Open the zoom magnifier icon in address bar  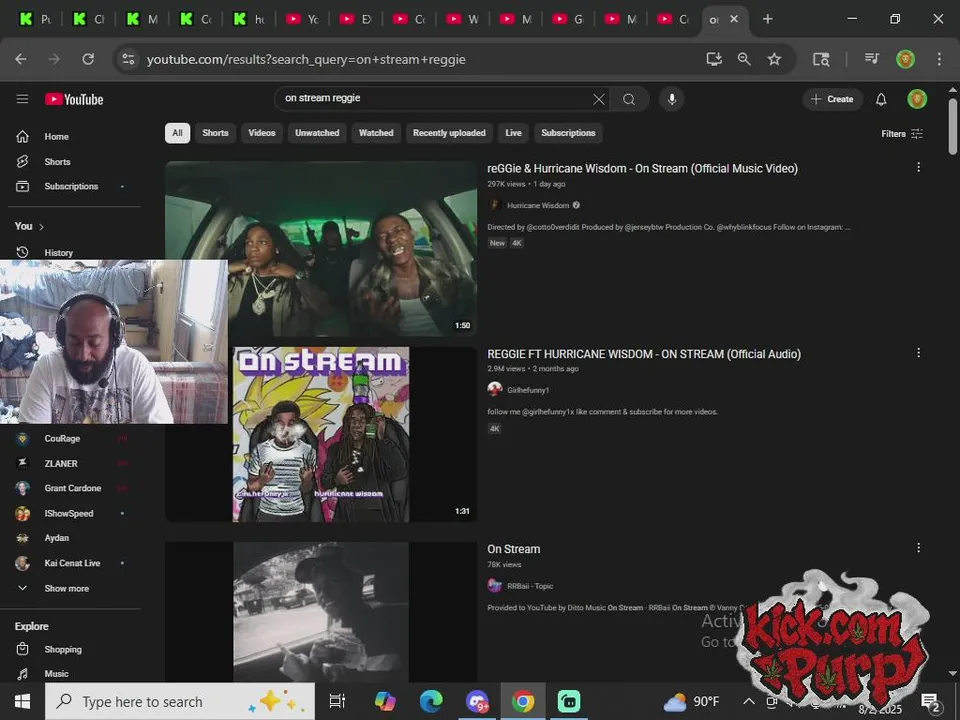click(x=744, y=59)
